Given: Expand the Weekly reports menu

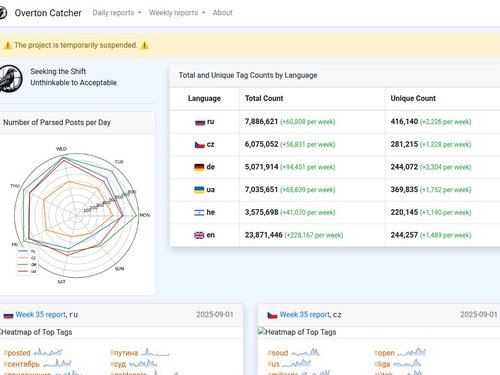Looking at the screenshot, I should point(177,13).
